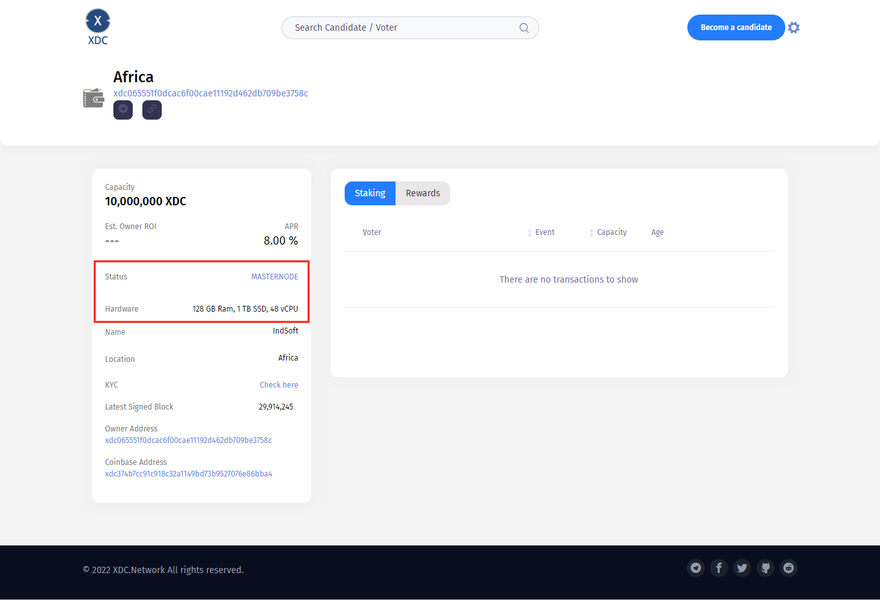Open the footer Facebook icon
This screenshot has width=880, height=600.
(x=719, y=568)
